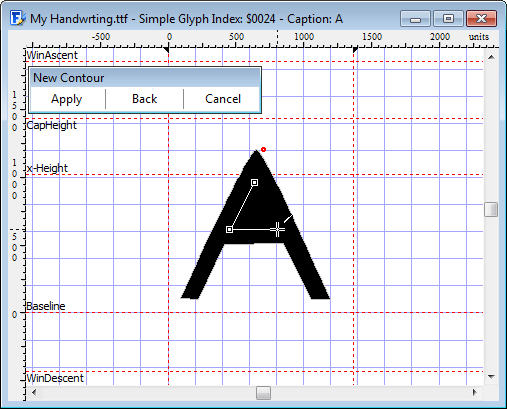Click the vertical scrollbar up arrow

click(x=491, y=57)
